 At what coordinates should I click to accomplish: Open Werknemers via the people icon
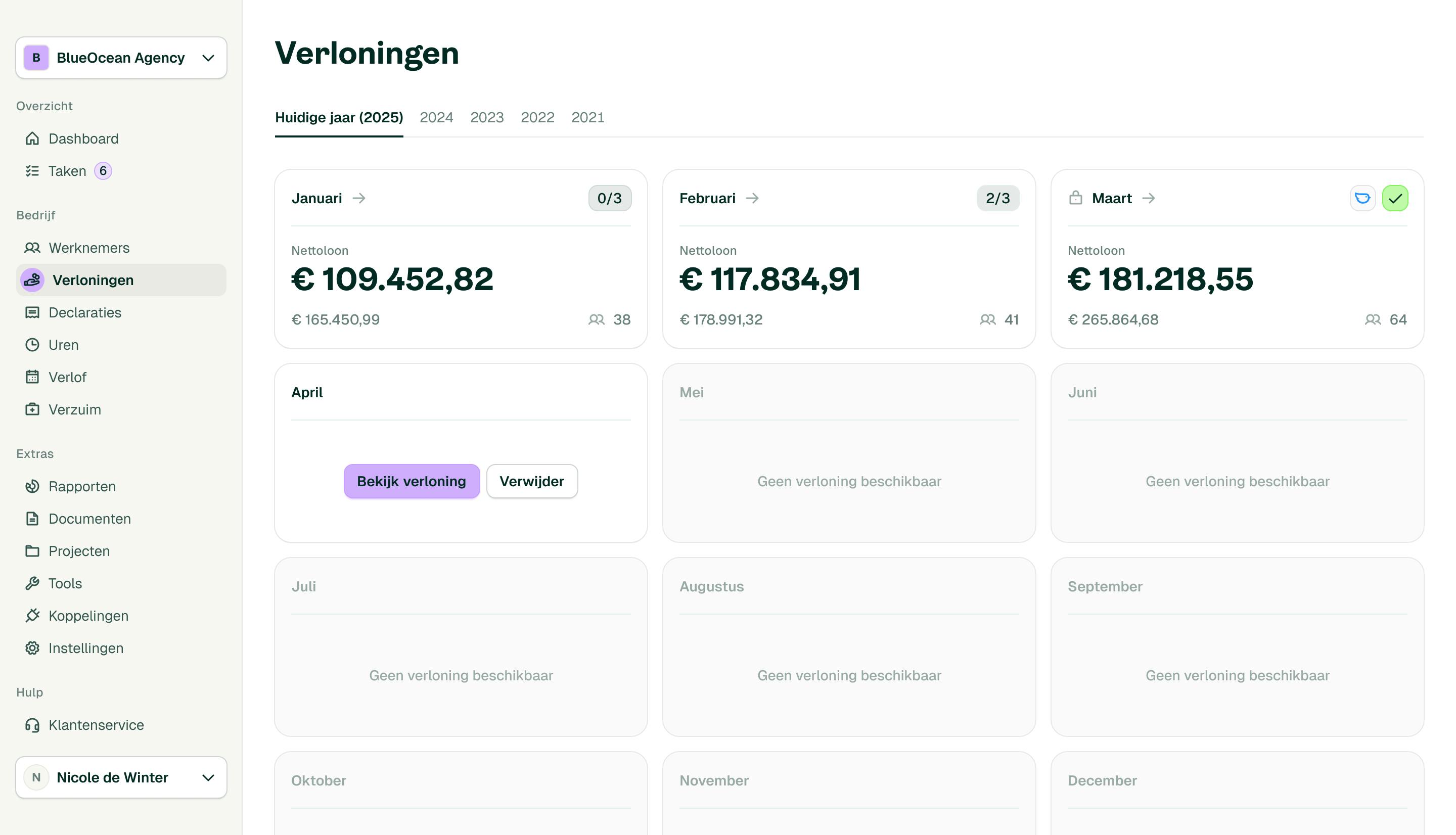[32, 248]
